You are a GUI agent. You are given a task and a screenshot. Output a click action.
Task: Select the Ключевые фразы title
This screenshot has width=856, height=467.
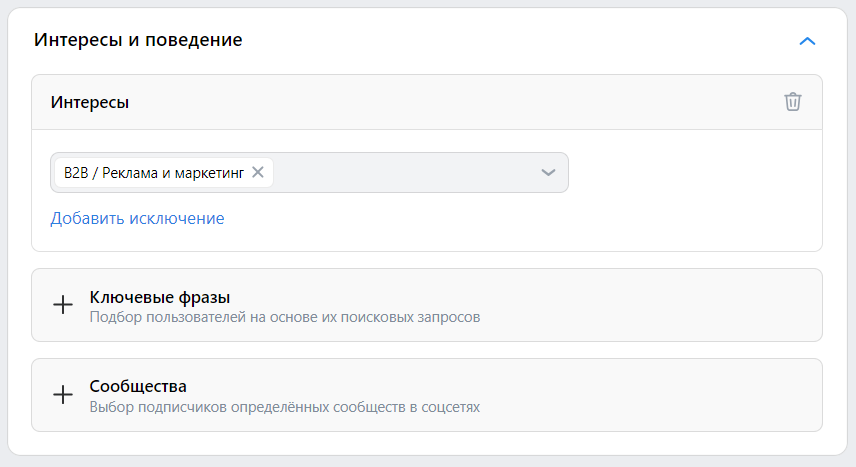click(x=159, y=297)
